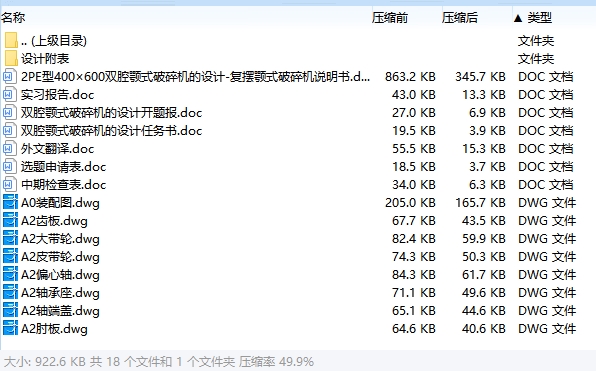Select file name A2大带轮.dwg
Screen dimensions: 596x371
click(x=60, y=239)
